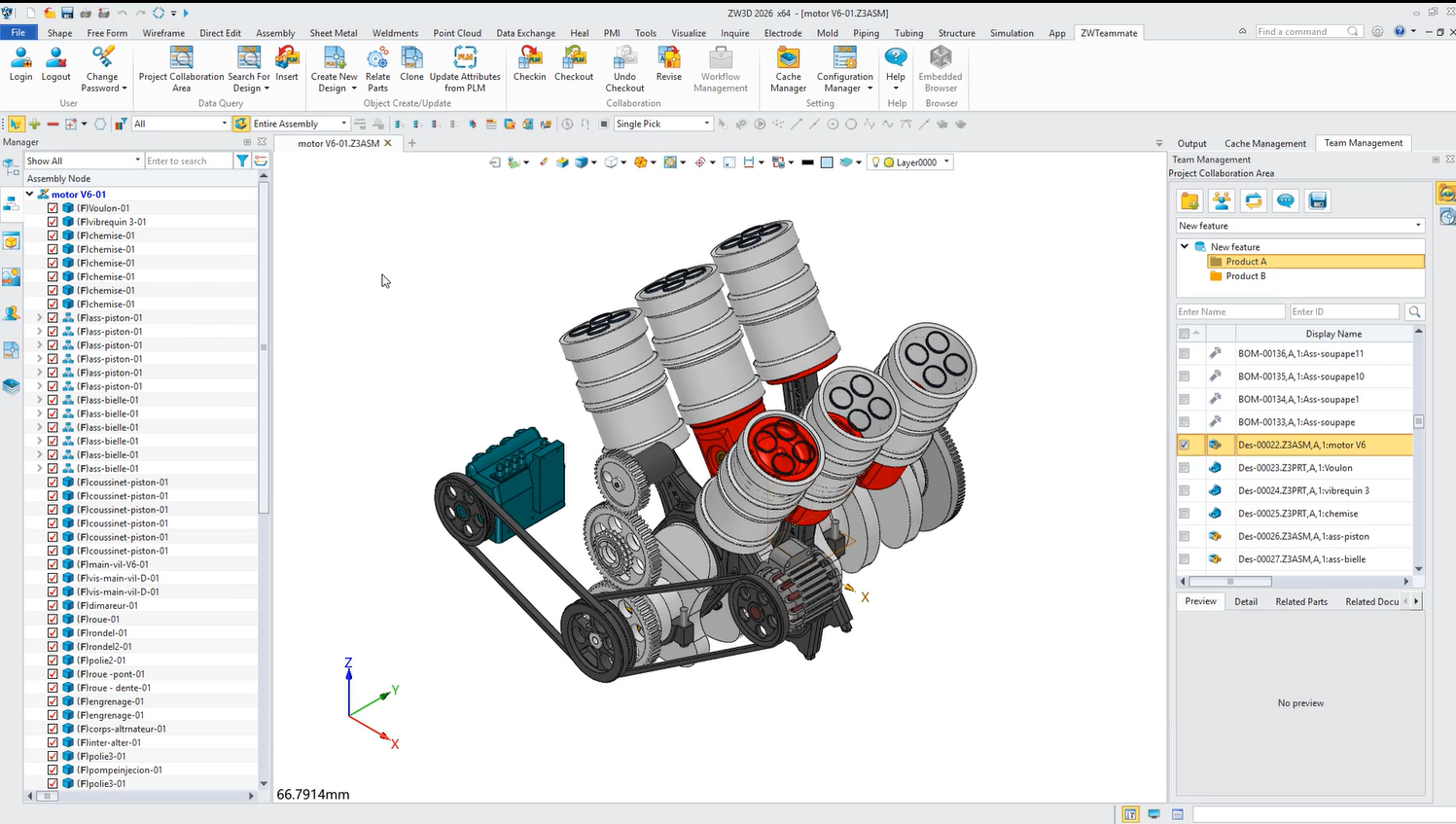Open the Single Pick dropdown
The height and width of the screenshot is (824, 1456).
point(706,124)
